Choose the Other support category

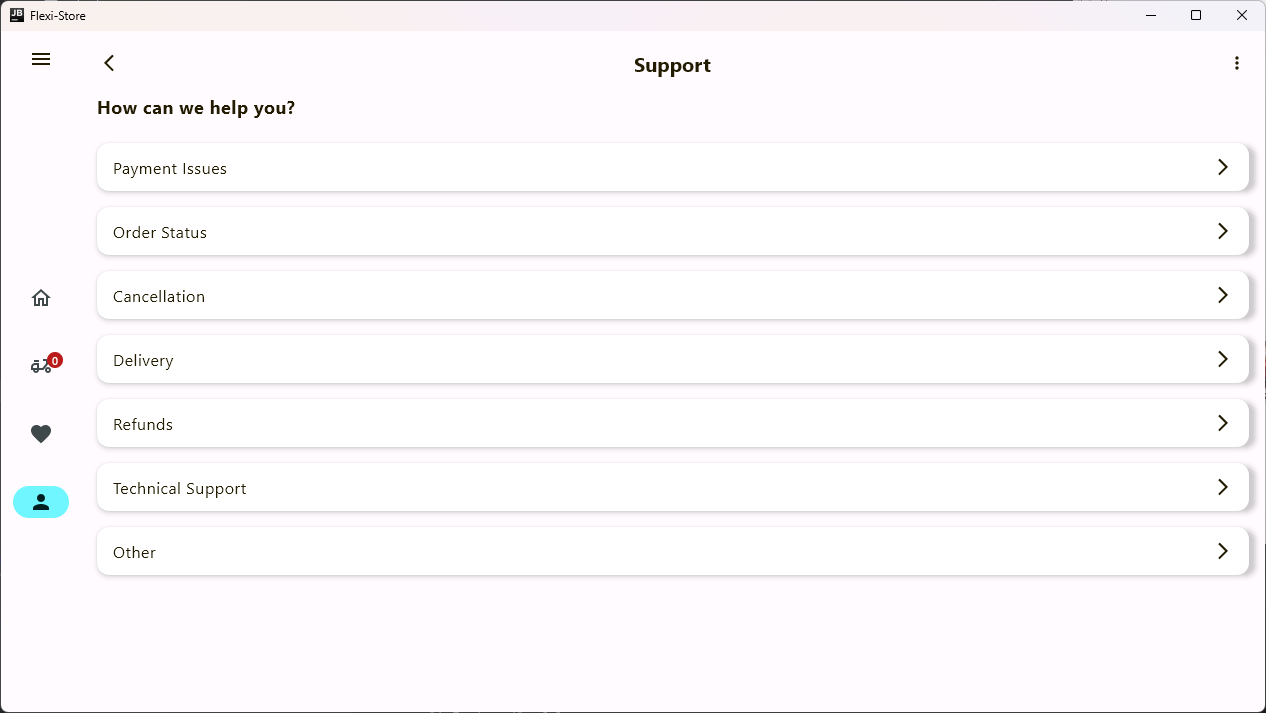tap(135, 552)
